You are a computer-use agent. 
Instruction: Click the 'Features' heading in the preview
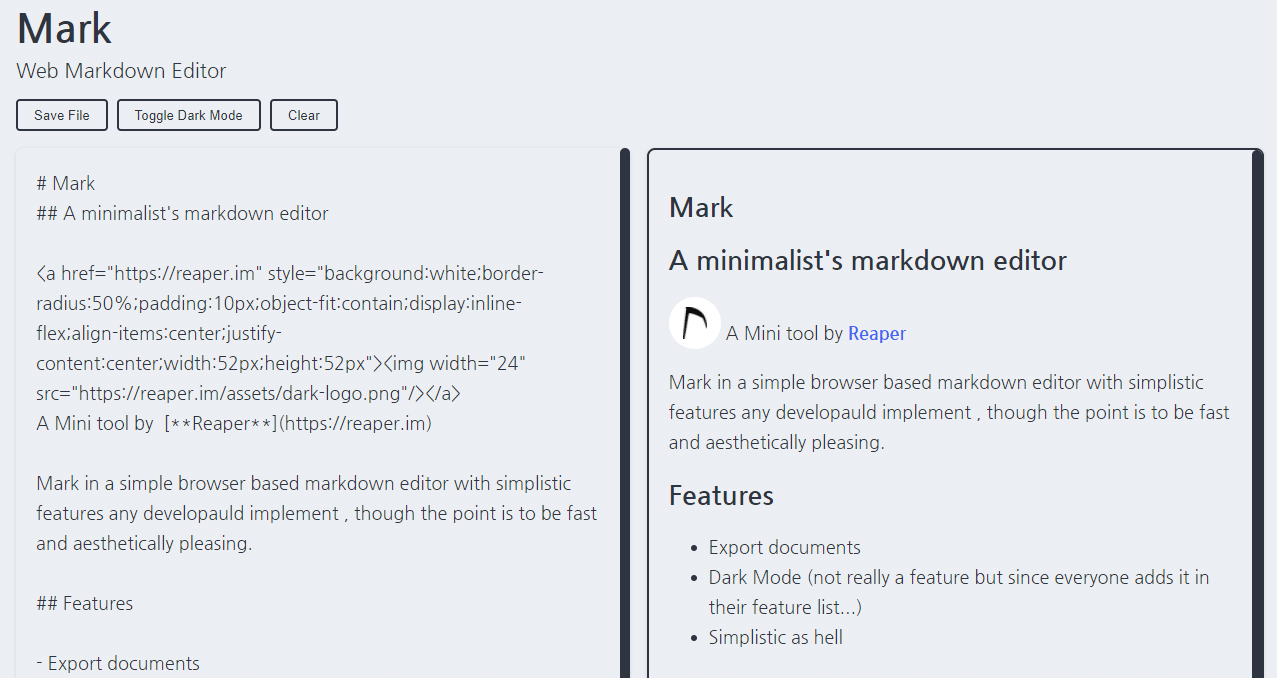(x=721, y=495)
